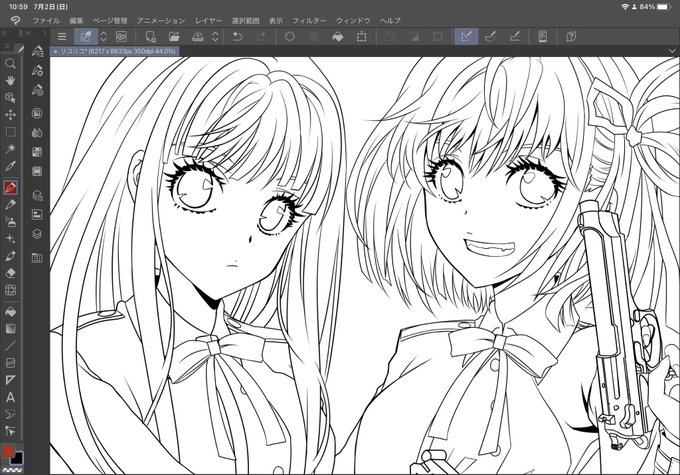
Task: Open the Clip Studio logo menu
Action: pos(15,20)
